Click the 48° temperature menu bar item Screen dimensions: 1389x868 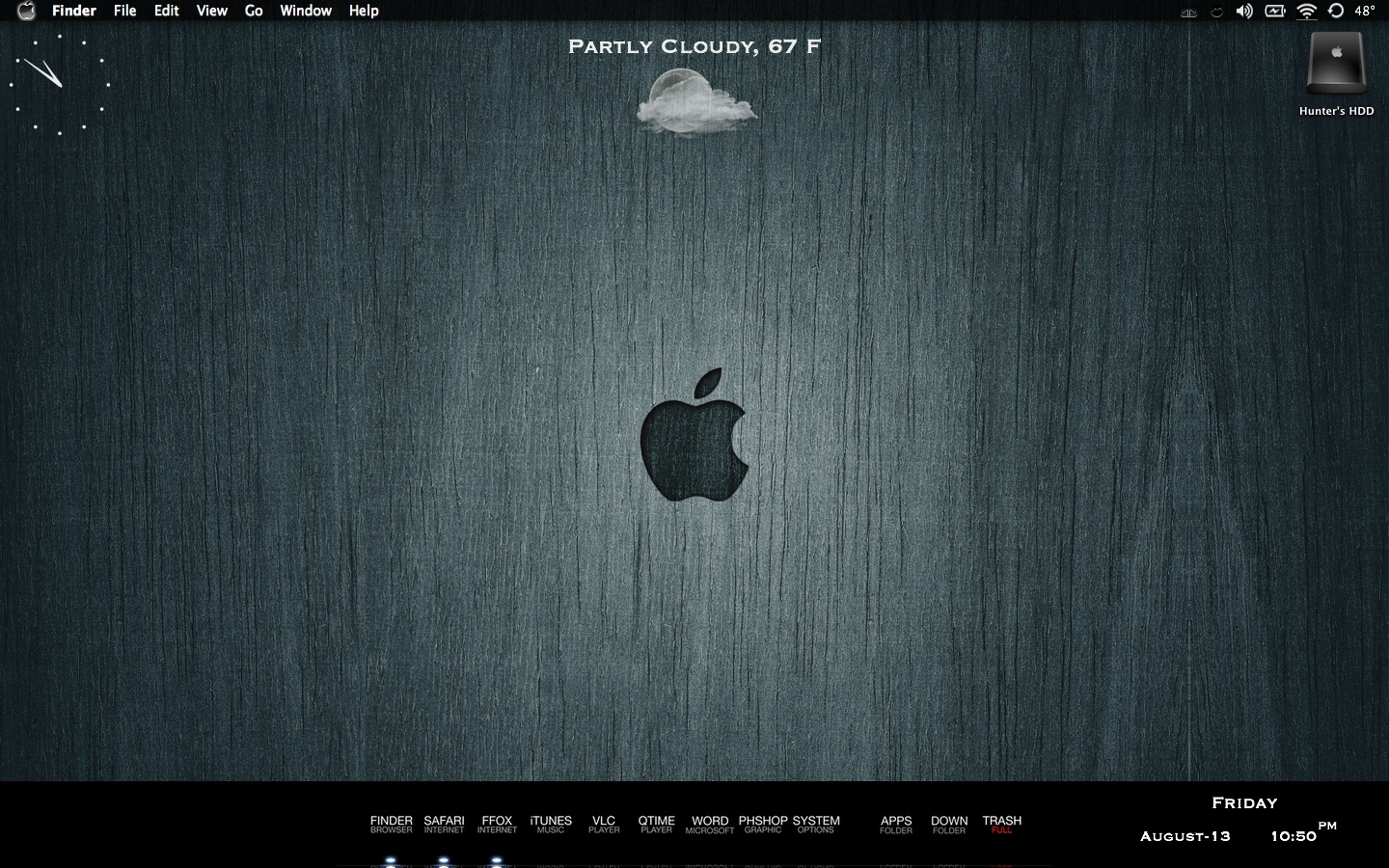point(1365,11)
